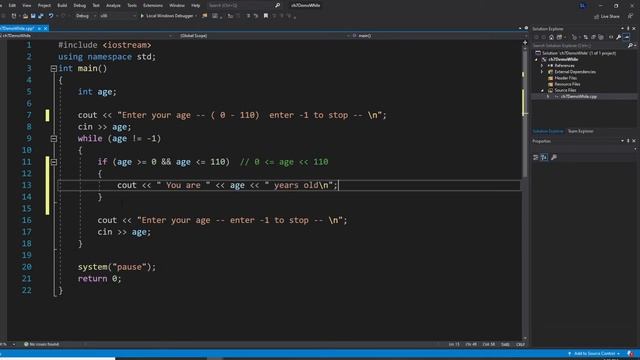
Task: Click the Live Share button
Action: click(x=607, y=16)
